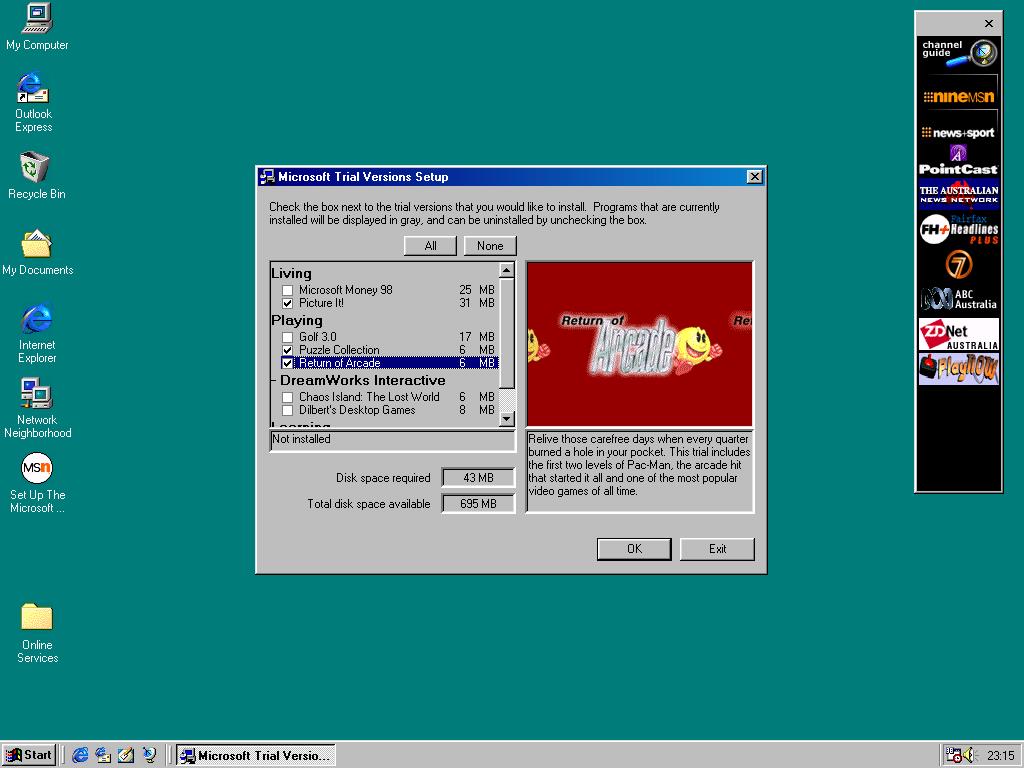Click the Microsoft Trial Versions taskbar button
The image size is (1024, 768).
256,756
